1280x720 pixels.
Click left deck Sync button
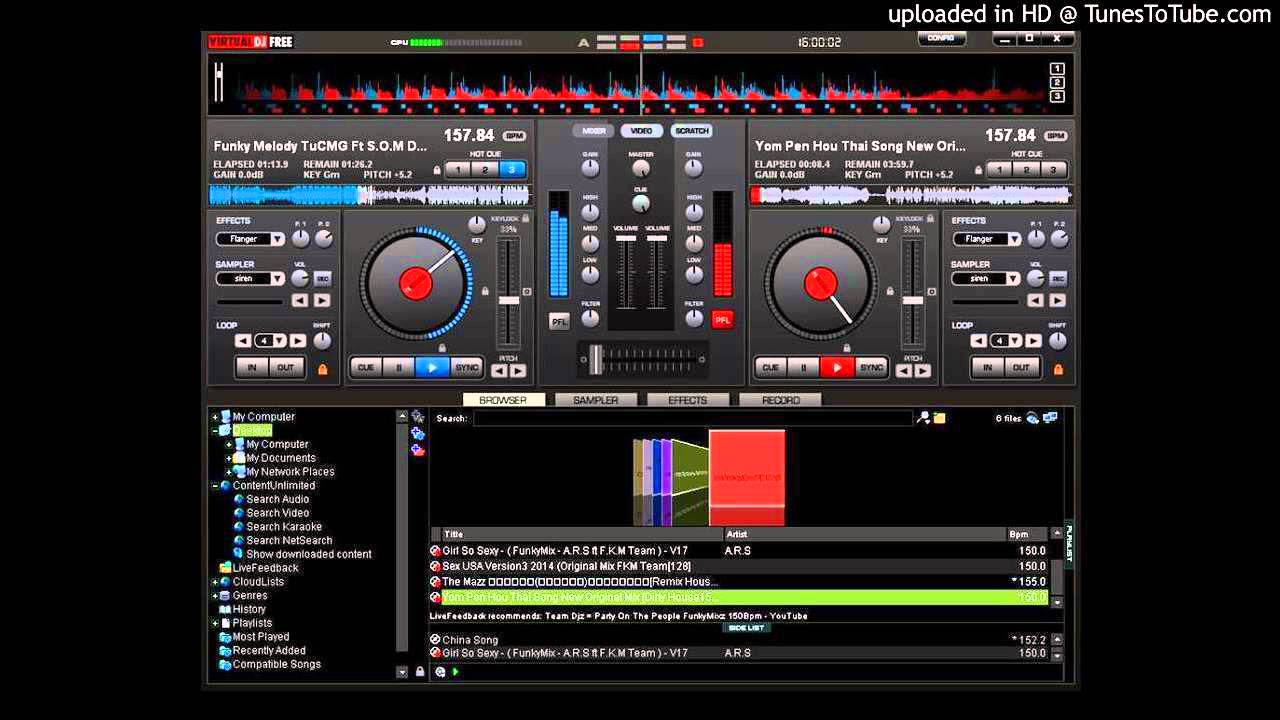(x=467, y=368)
